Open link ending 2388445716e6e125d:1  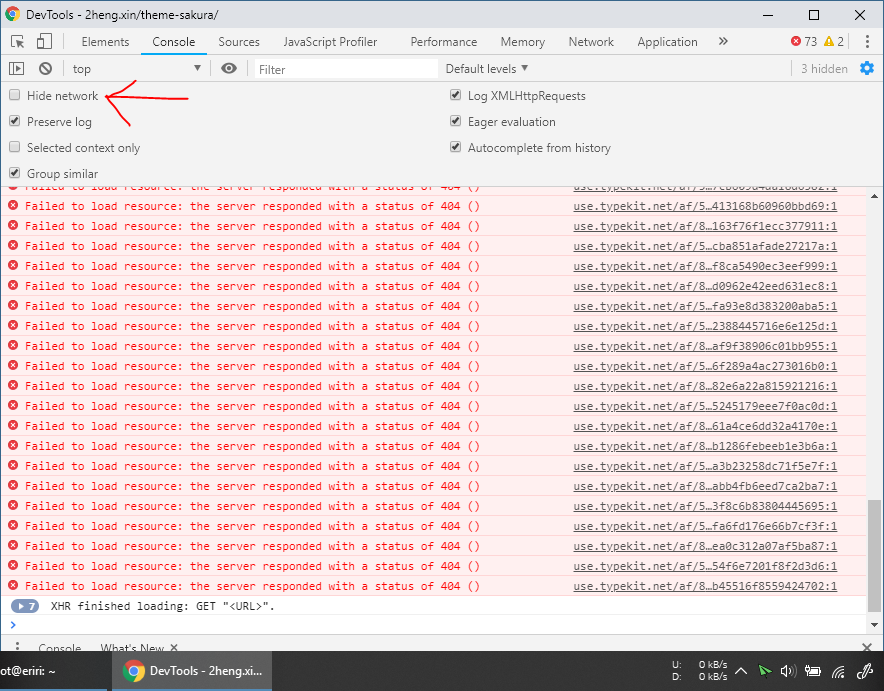(x=705, y=326)
